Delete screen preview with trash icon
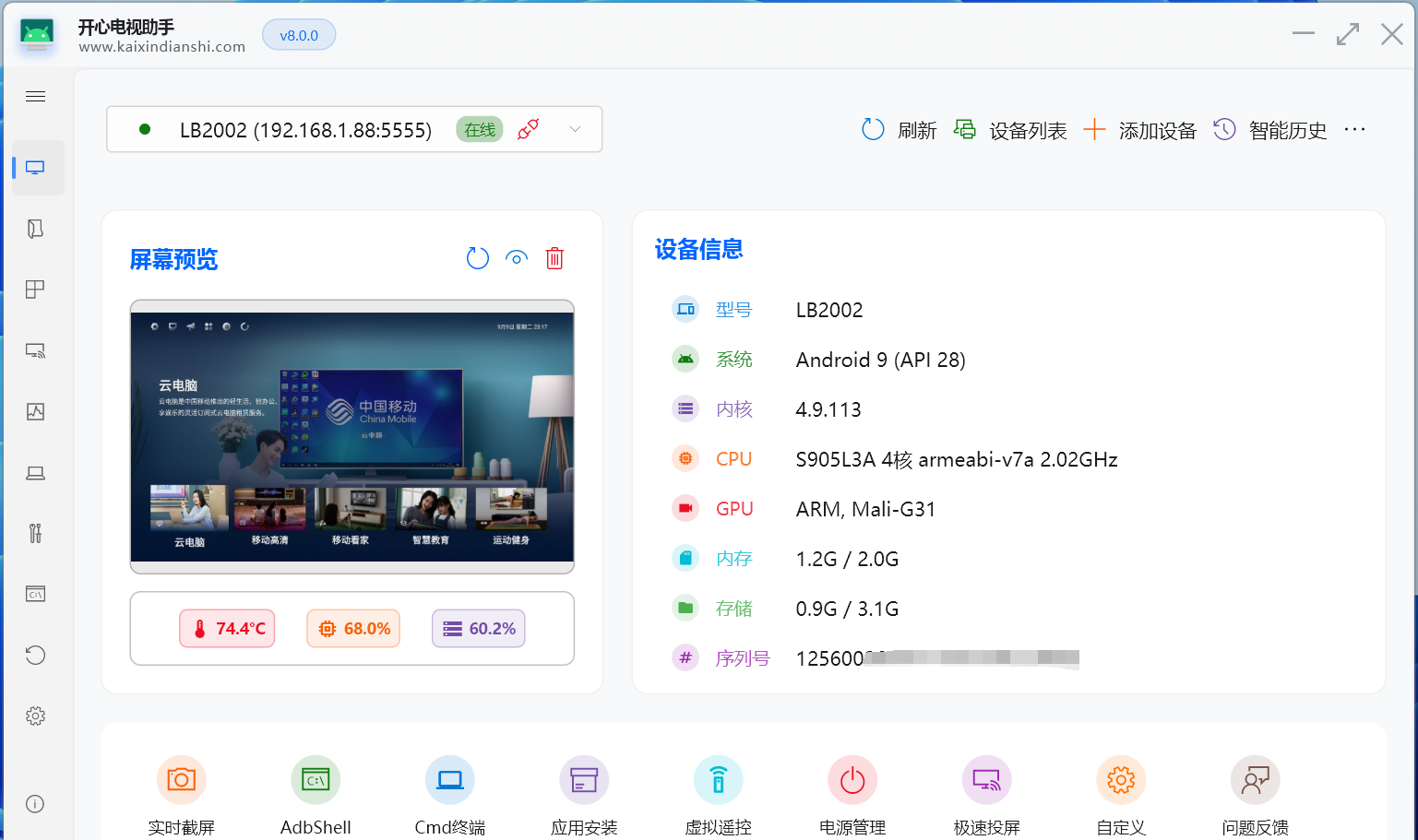The image size is (1418, 840). (554, 258)
